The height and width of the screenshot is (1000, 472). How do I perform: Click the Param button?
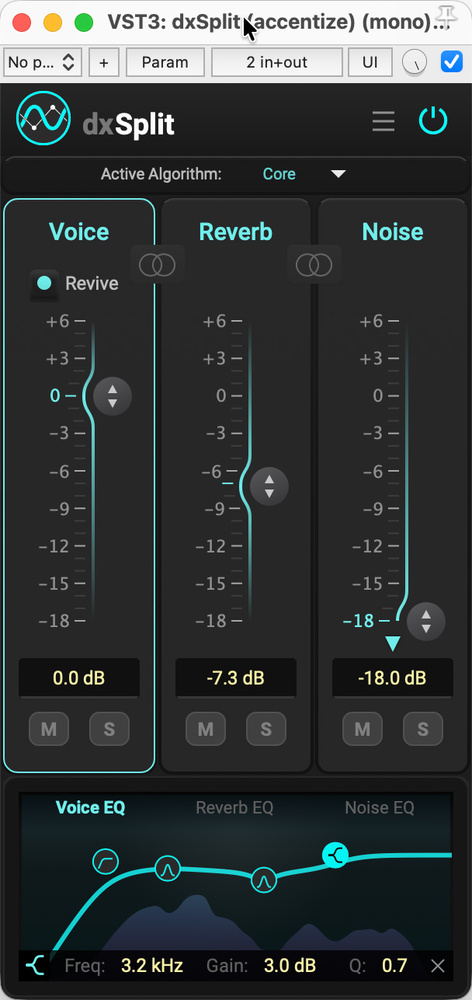(165, 62)
